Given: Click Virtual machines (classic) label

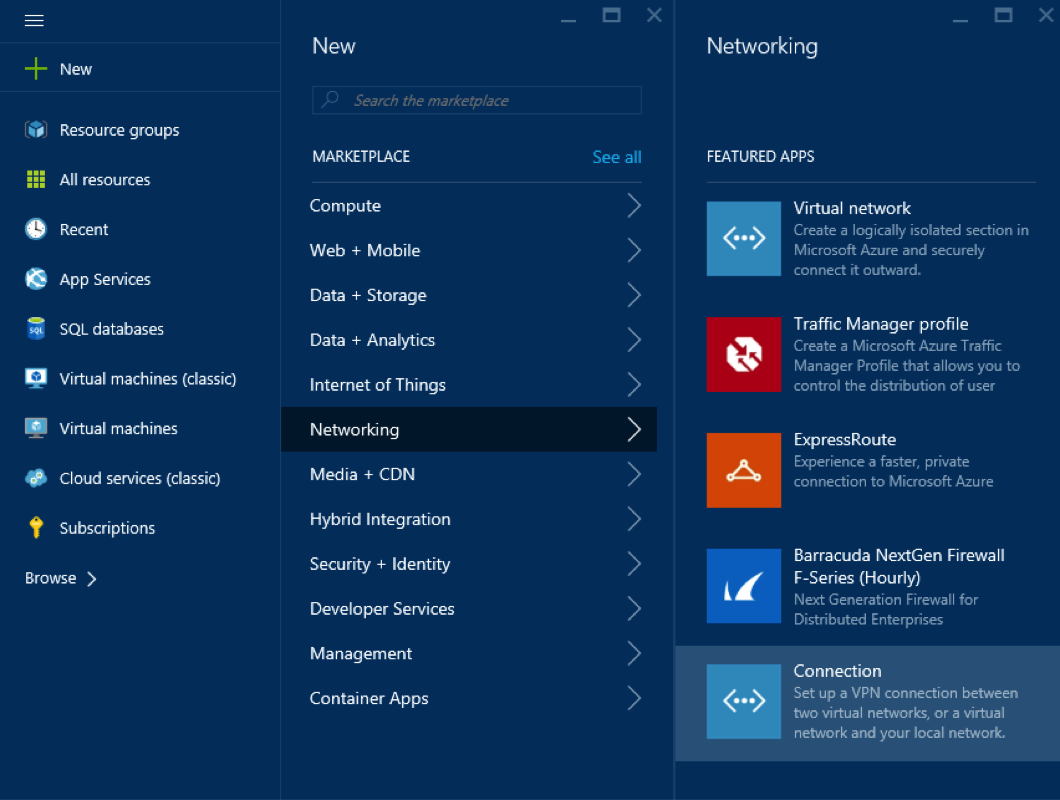Looking at the screenshot, I should tap(147, 379).
